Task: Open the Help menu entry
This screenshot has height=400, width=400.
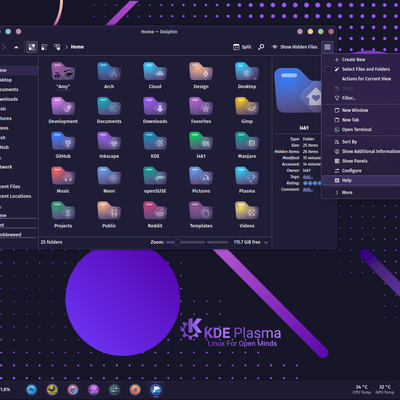Action: click(x=361, y=180)
